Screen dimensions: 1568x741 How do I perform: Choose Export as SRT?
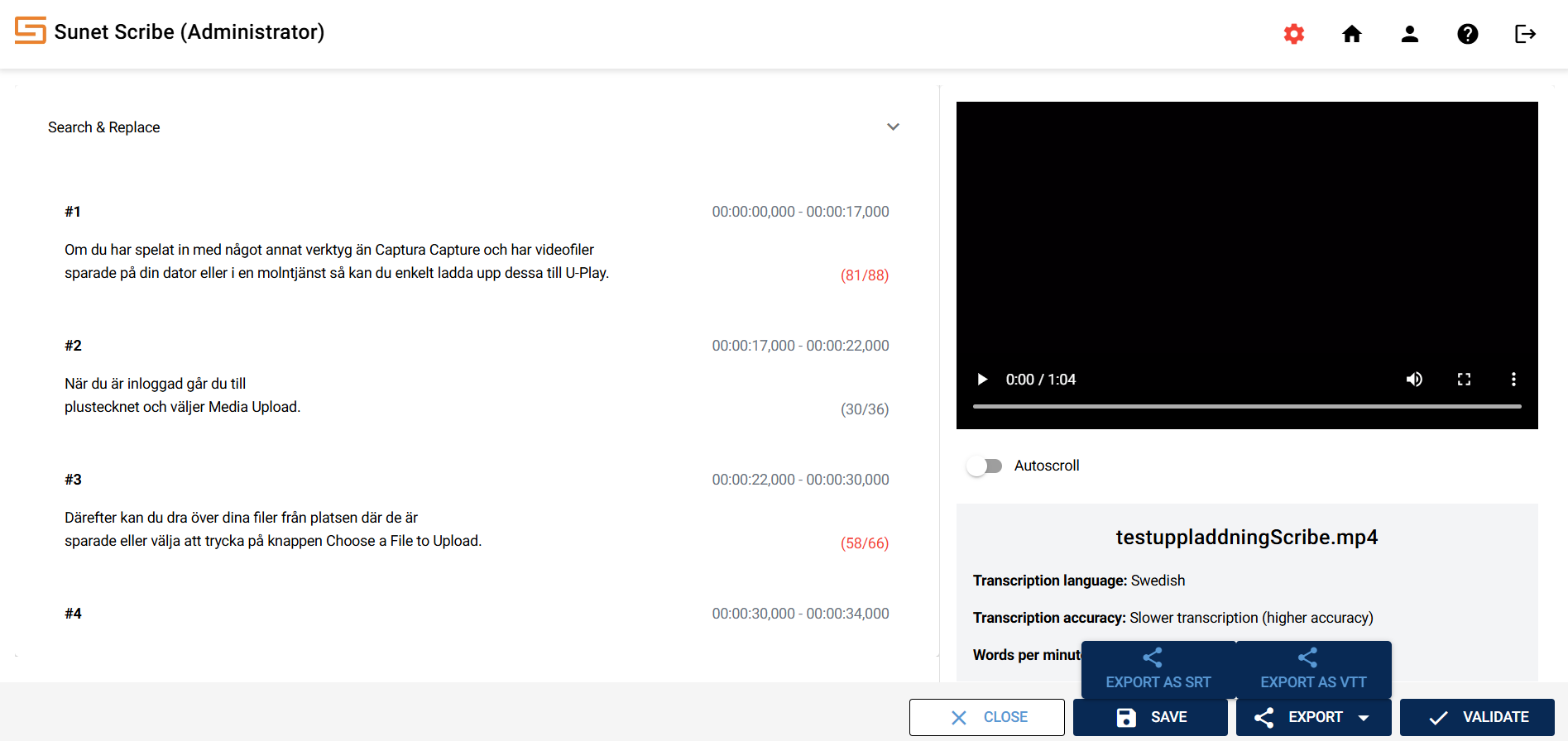1158,670
